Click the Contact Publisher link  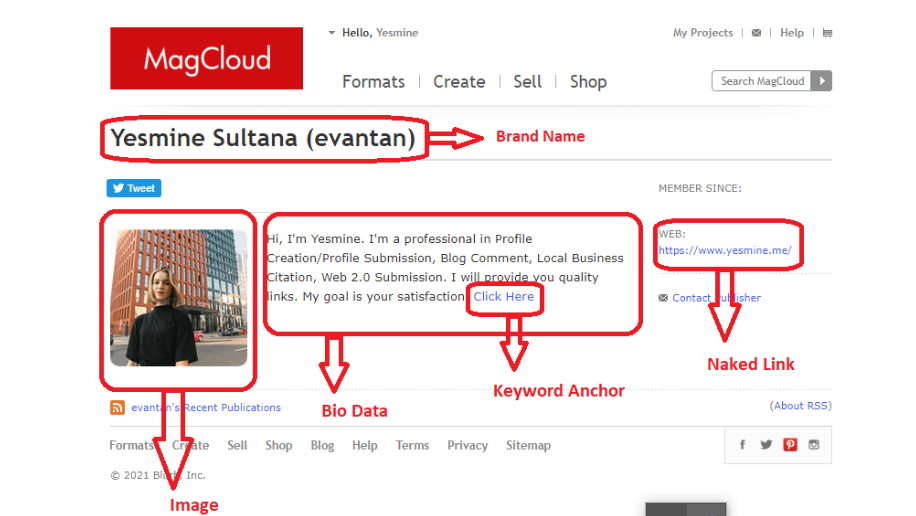point(716,298)
